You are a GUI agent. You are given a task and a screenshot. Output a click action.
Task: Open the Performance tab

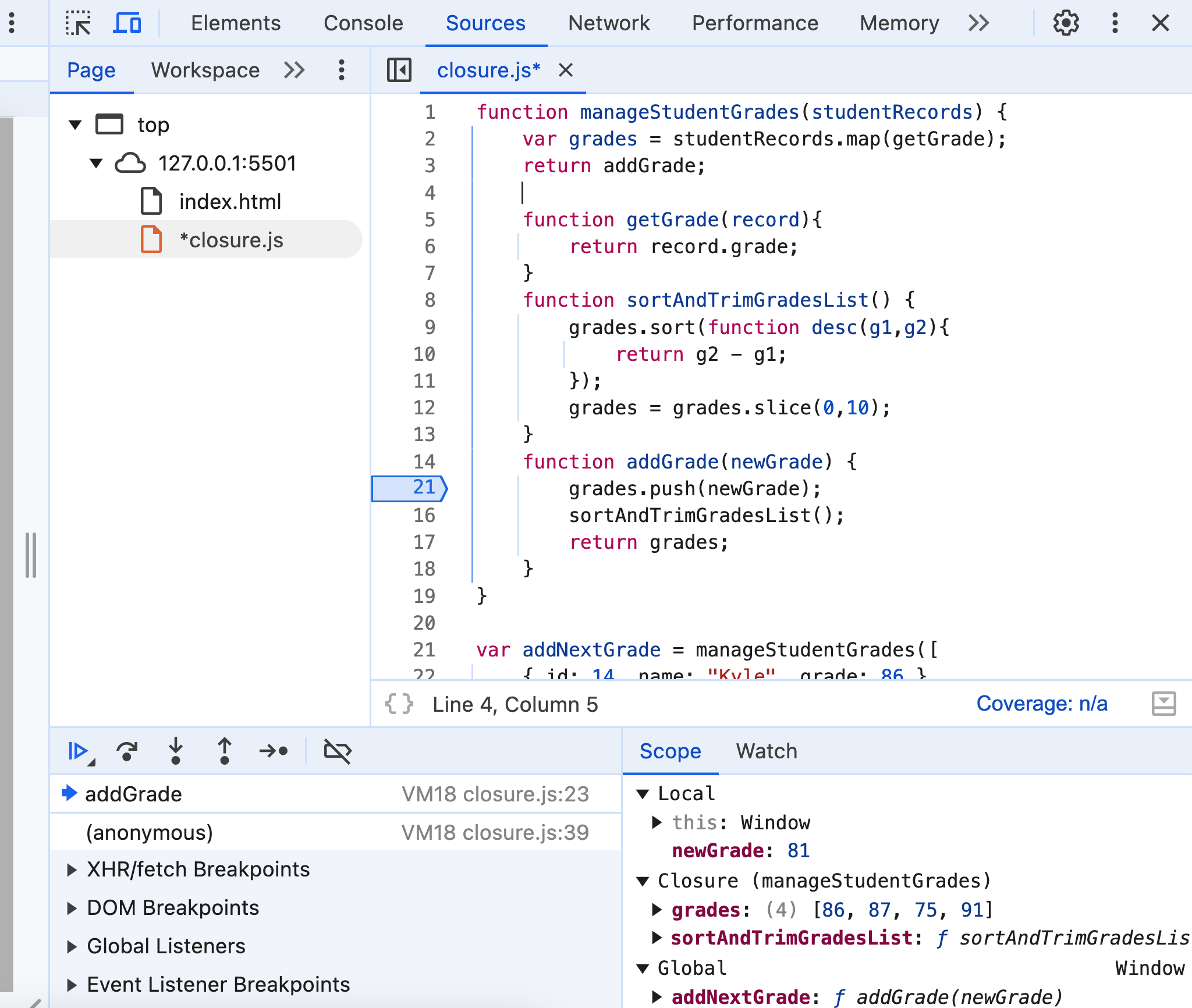pyautogui.click(x=755, y=23)
